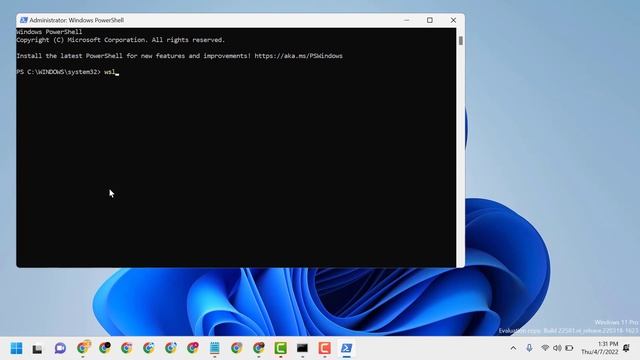Click the 'Administrator: Windows PowerShell' title text
This screenshot has width=640, height=360.
tap(76, 20)
